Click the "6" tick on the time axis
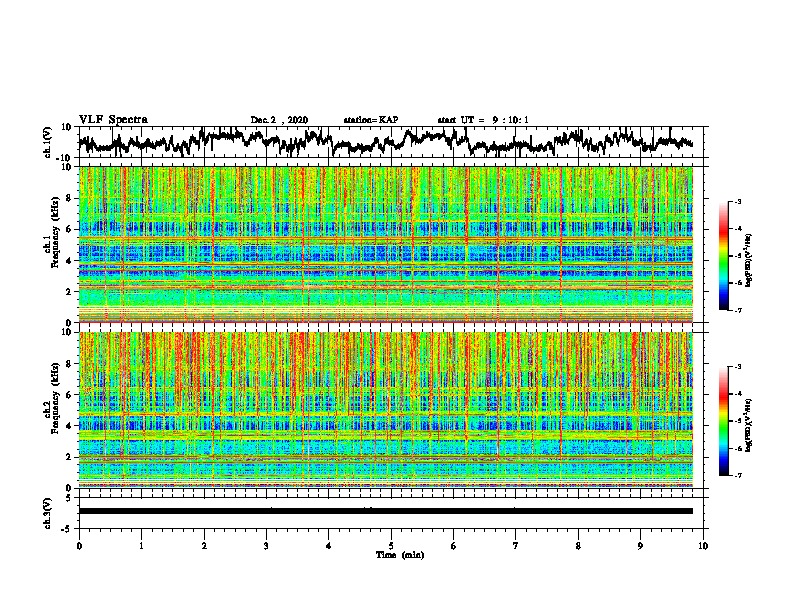This screenshot has width=792, height=612. 454,546
